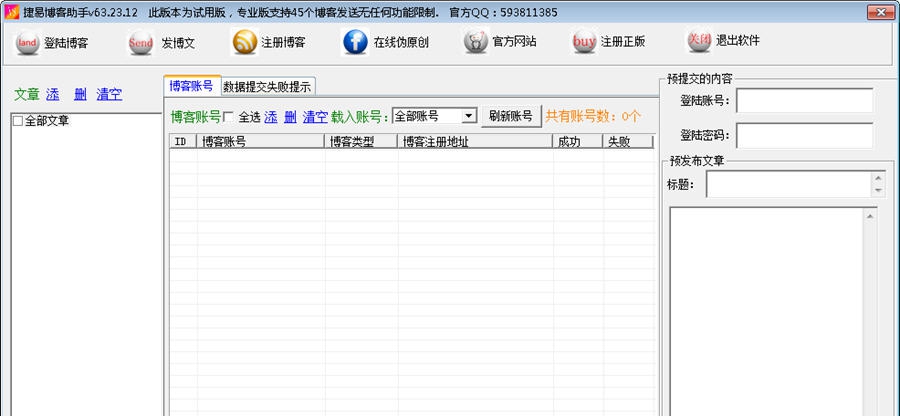The height and width of the screenshot is (416, 900).
Task: Click the red 关闭 exit software icon
Action: [x=699, y=41]
